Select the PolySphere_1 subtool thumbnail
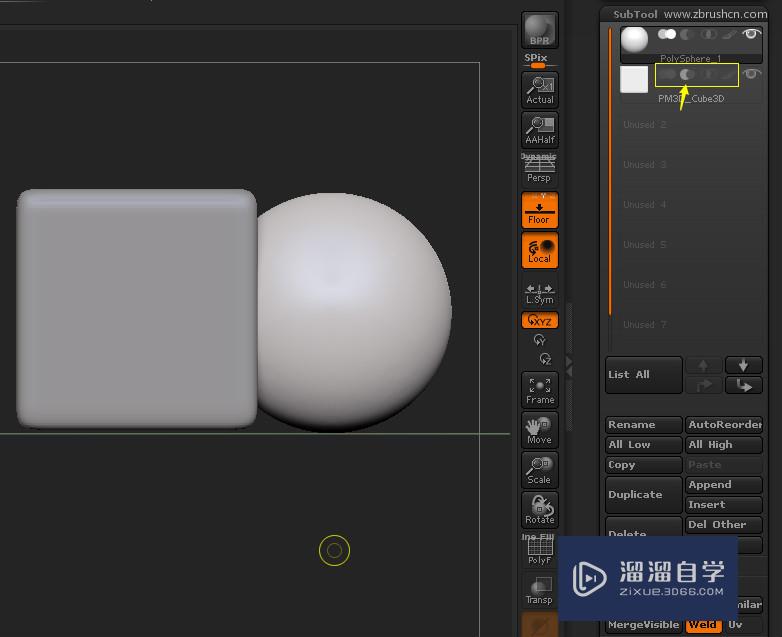The image size is (782, 637). pos(634,39)
